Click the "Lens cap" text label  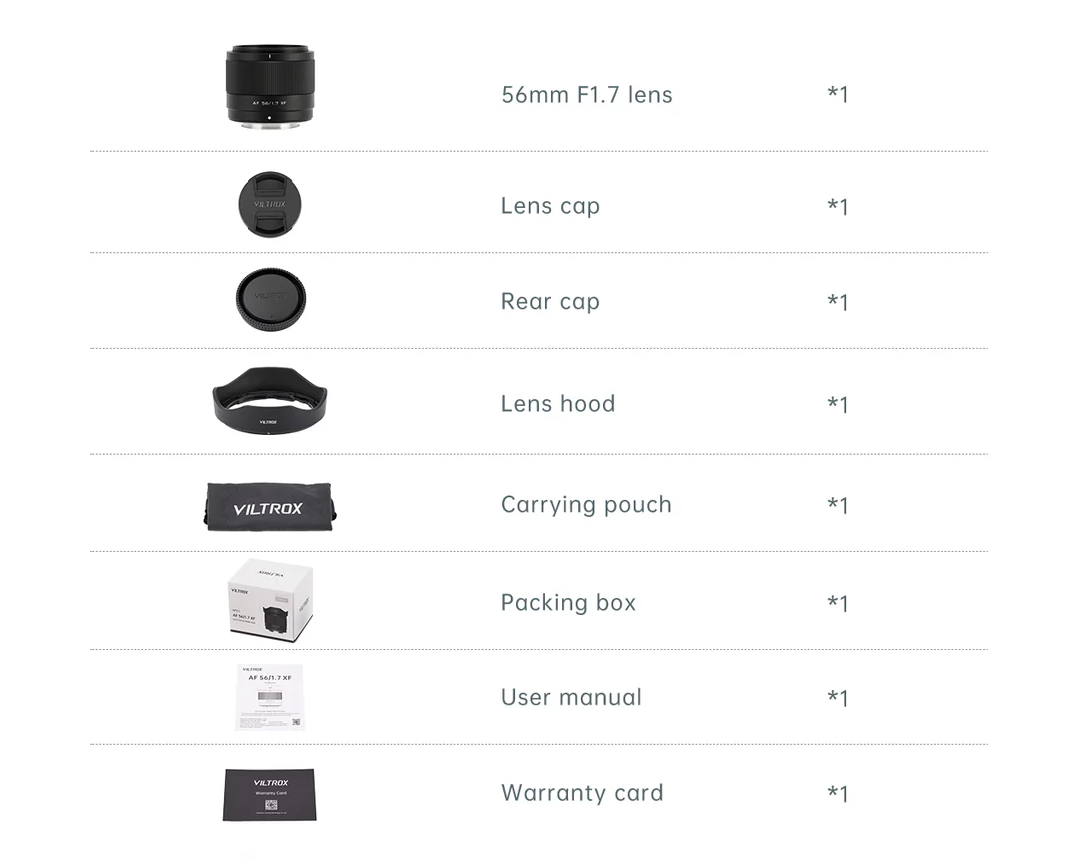click(550, 206)
